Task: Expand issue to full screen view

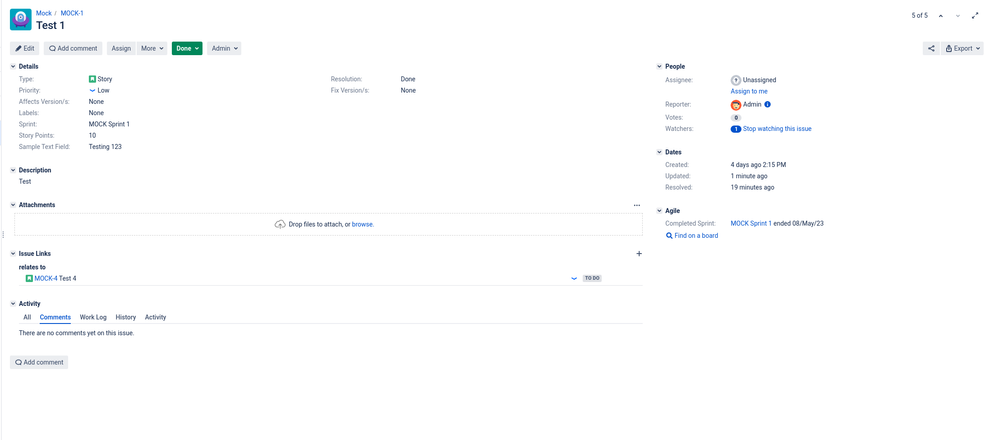Action: [x=975, y=16]
